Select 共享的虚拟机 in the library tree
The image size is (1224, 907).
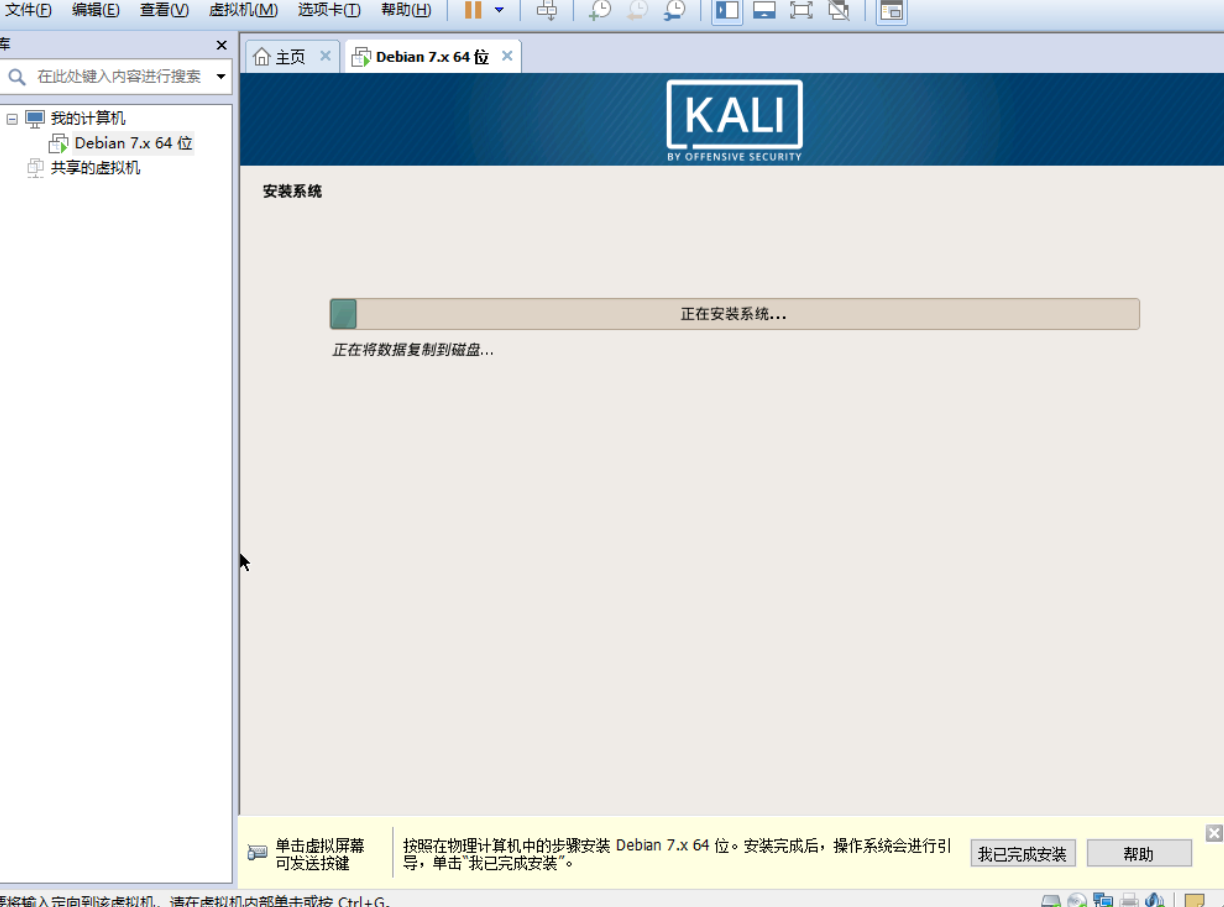[95, 168]
